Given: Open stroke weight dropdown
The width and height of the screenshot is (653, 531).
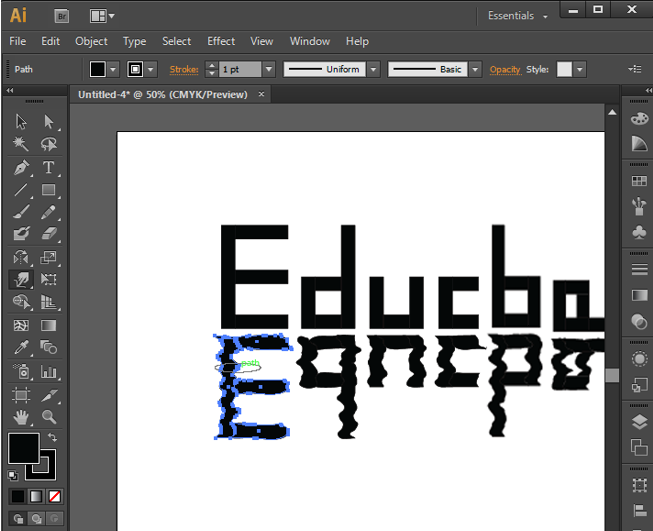Looking at the screenshot, I should pyautogui.click(x=269, y=69).
